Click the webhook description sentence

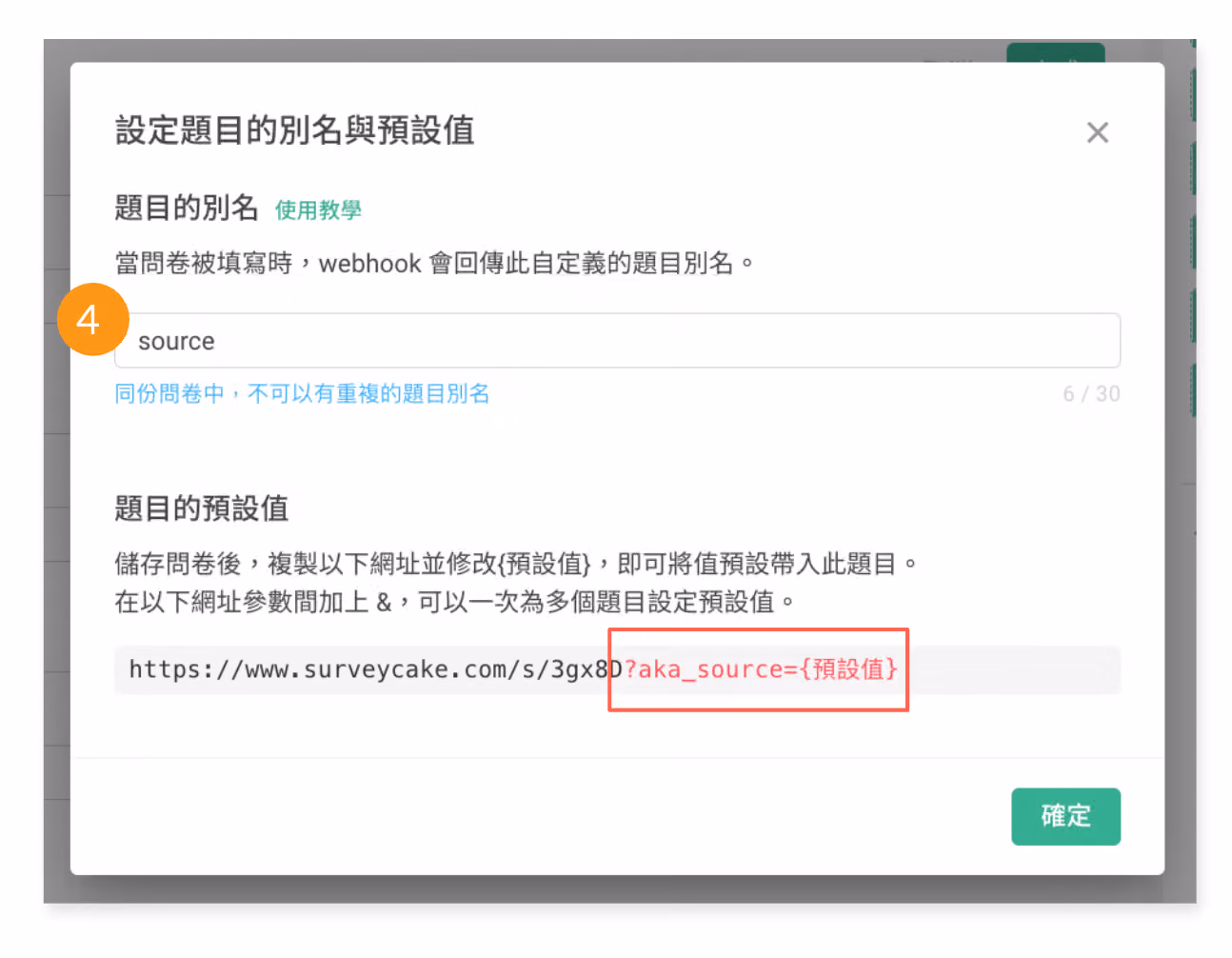[x=434, y=263]
